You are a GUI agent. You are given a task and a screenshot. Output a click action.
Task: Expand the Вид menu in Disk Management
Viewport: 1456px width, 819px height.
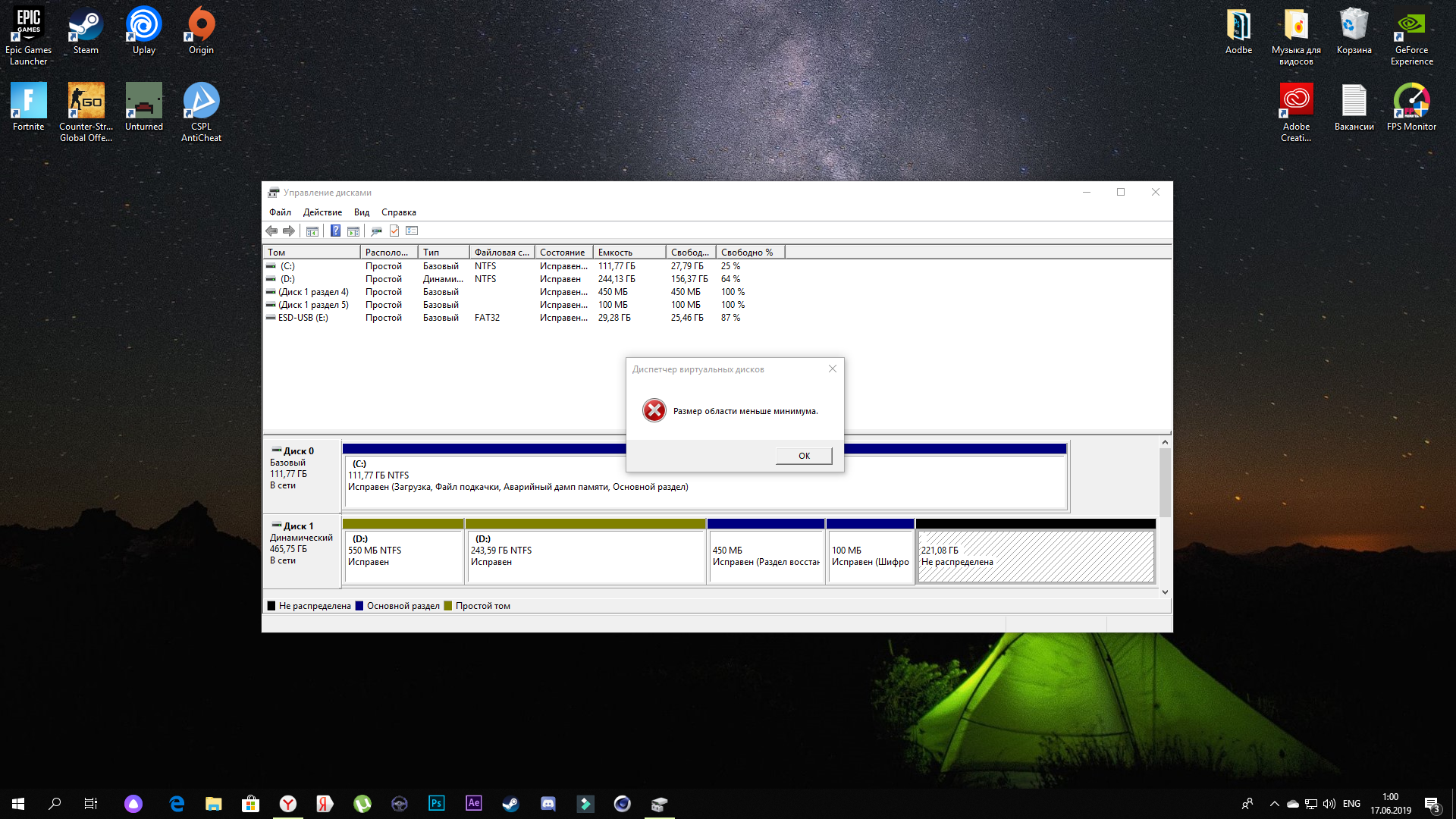[362, 212]
